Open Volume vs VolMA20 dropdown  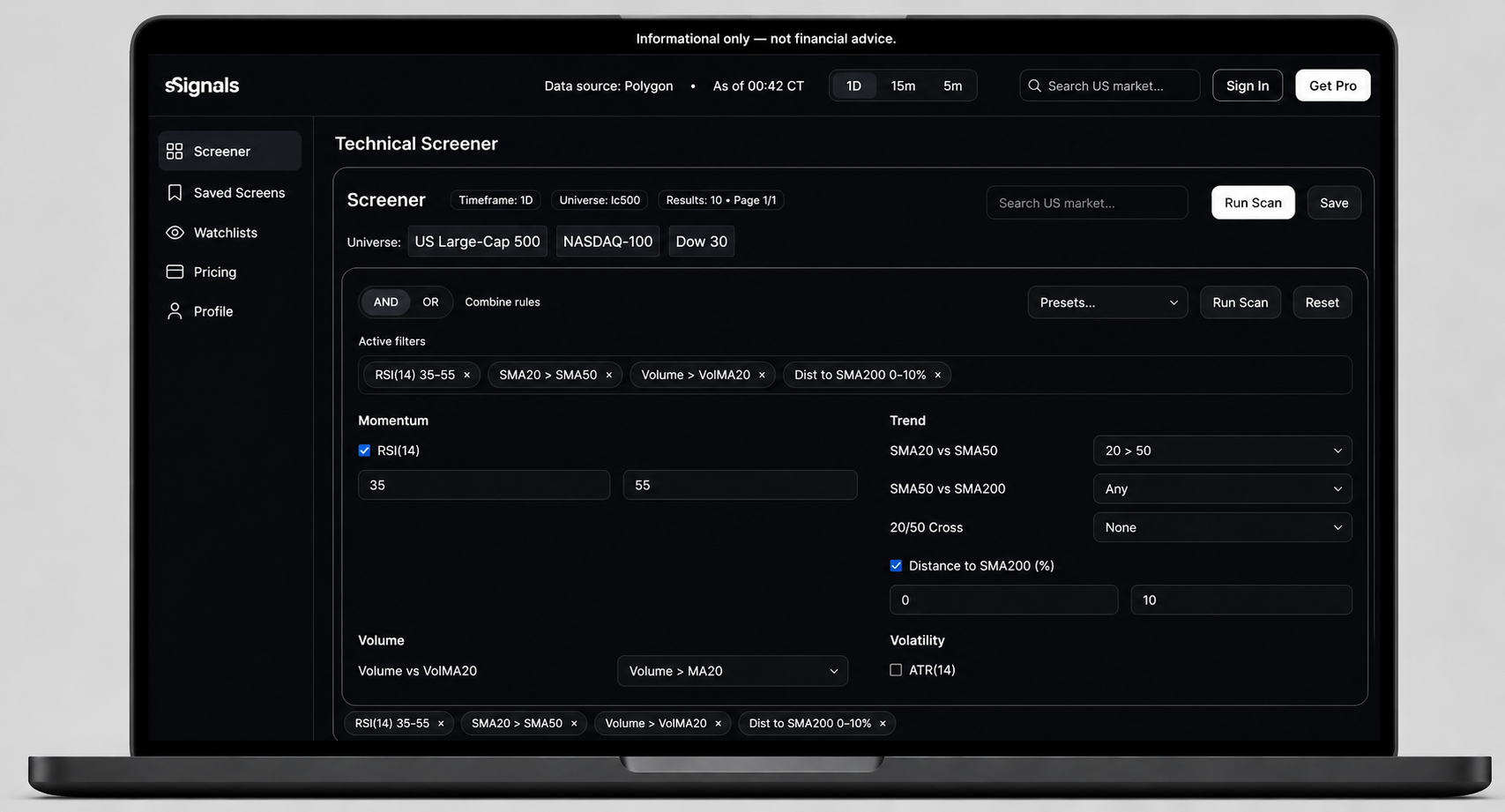[732, 671]
